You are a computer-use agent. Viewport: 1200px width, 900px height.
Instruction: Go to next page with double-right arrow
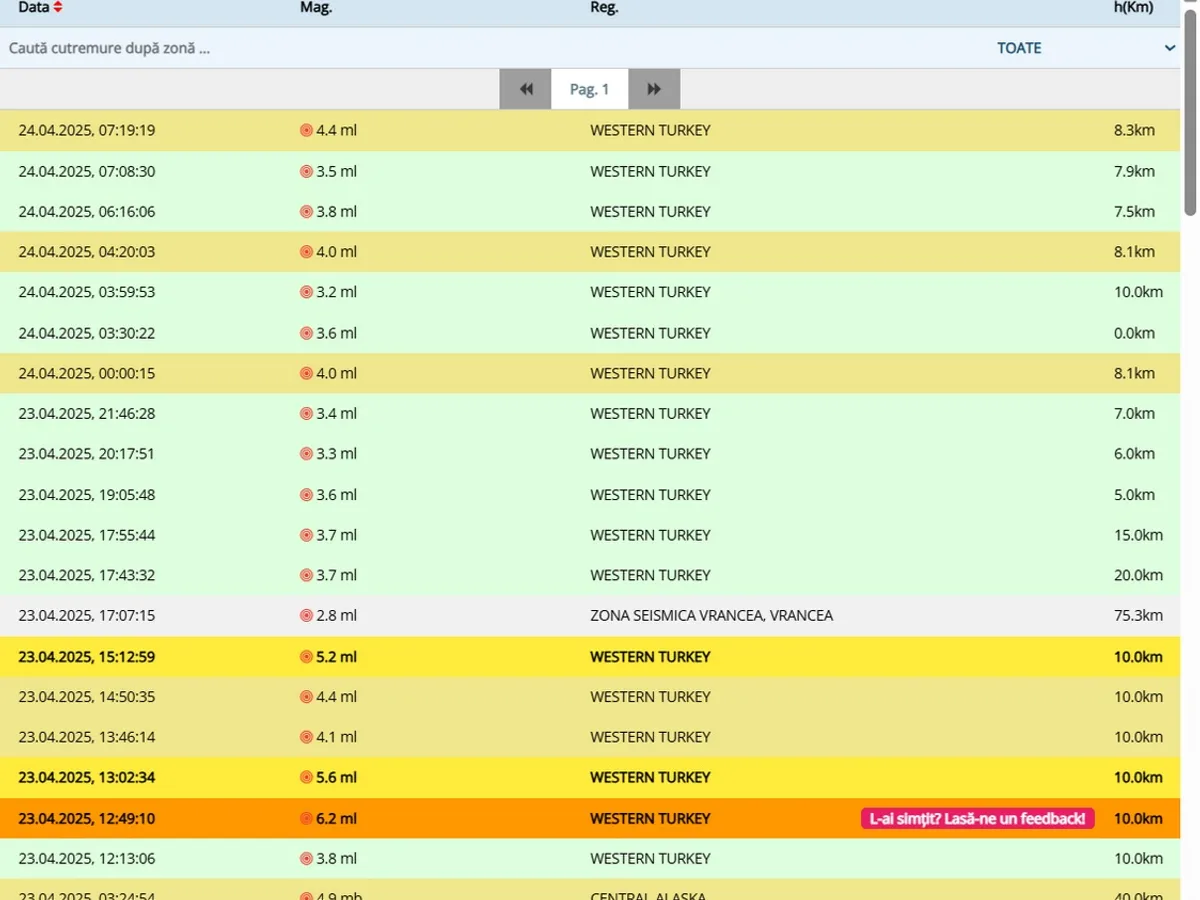coord(654,89)
